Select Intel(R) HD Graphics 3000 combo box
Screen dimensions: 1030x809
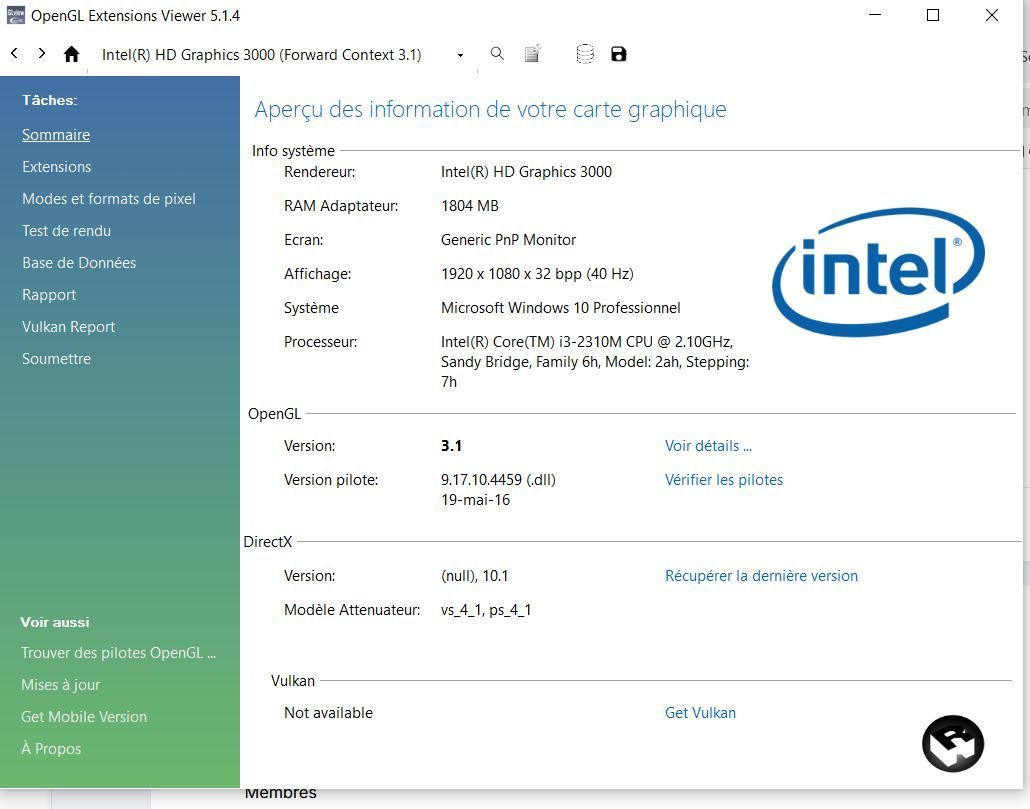tap(280, 55)
